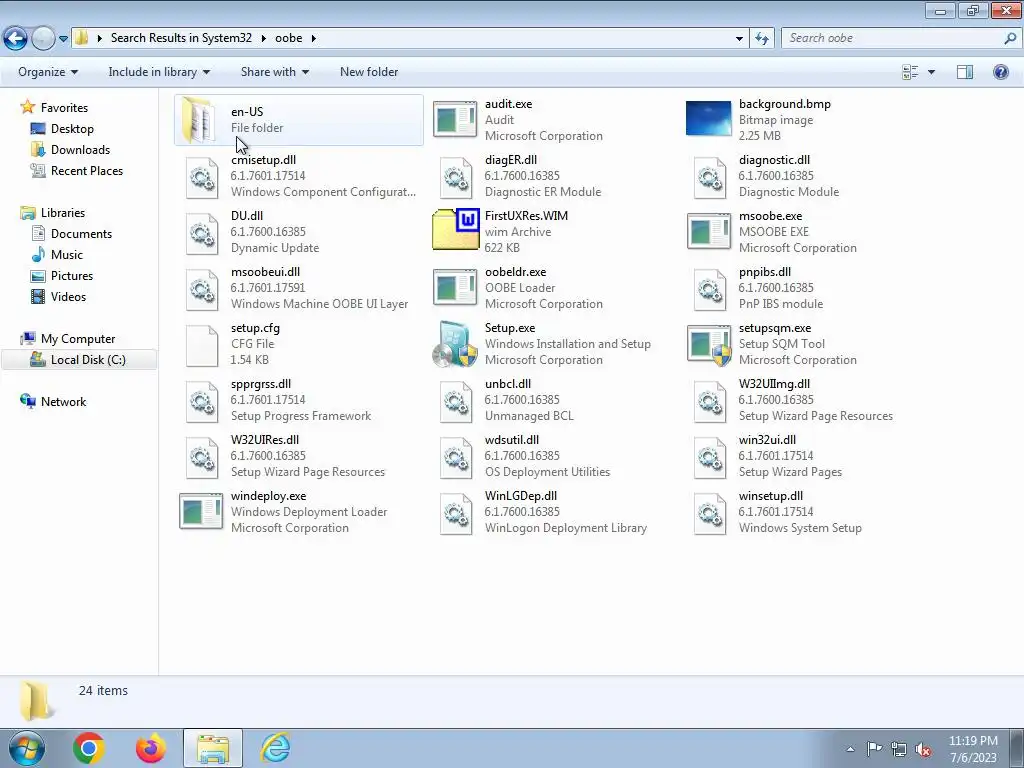Open Network in the navigation pane

pyautogui.click(x=63, y=402)
